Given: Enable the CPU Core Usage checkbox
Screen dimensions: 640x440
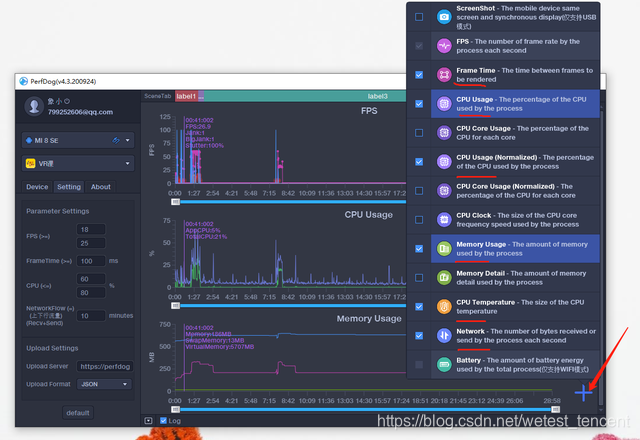Looking at the screenshot, I should coord(419,133).
